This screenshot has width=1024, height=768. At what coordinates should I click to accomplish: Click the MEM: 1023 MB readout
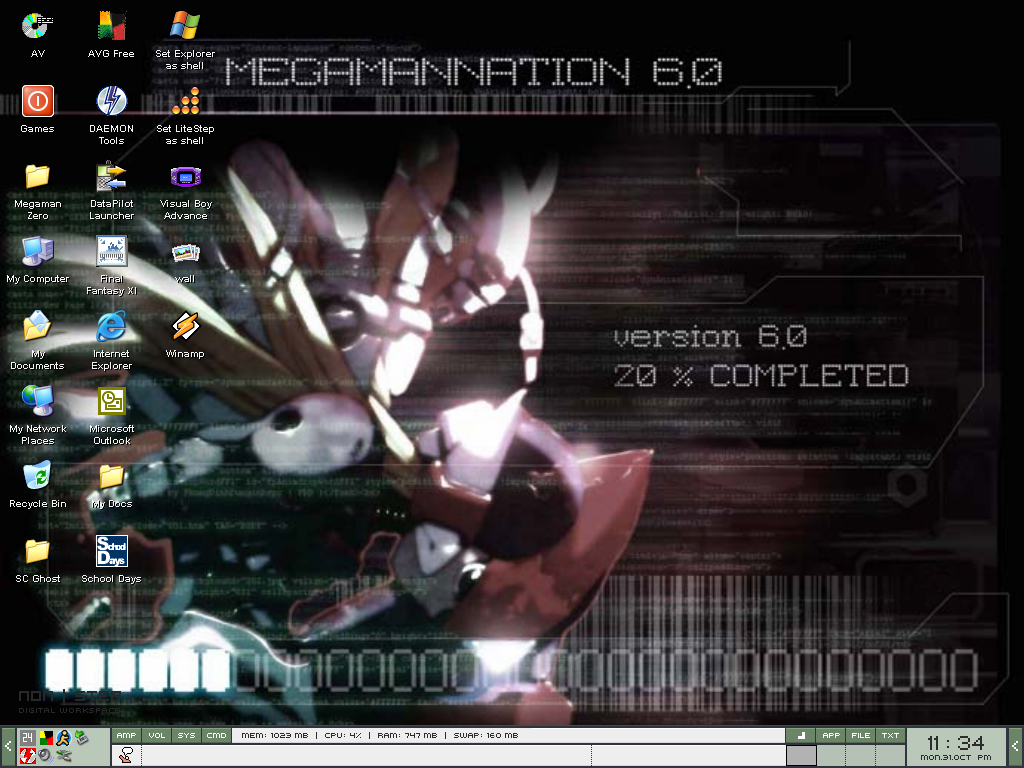(274, 735)
